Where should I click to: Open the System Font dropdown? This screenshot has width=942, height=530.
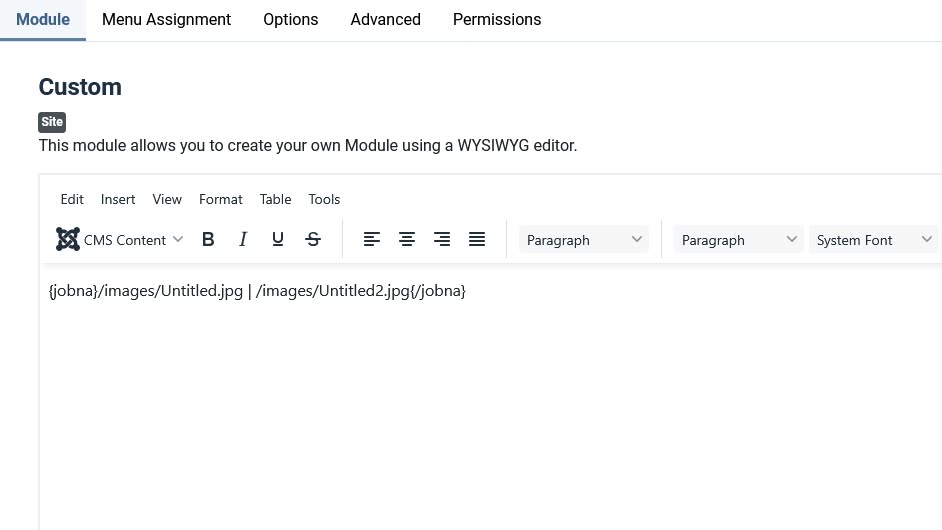[x=873, y=240]
